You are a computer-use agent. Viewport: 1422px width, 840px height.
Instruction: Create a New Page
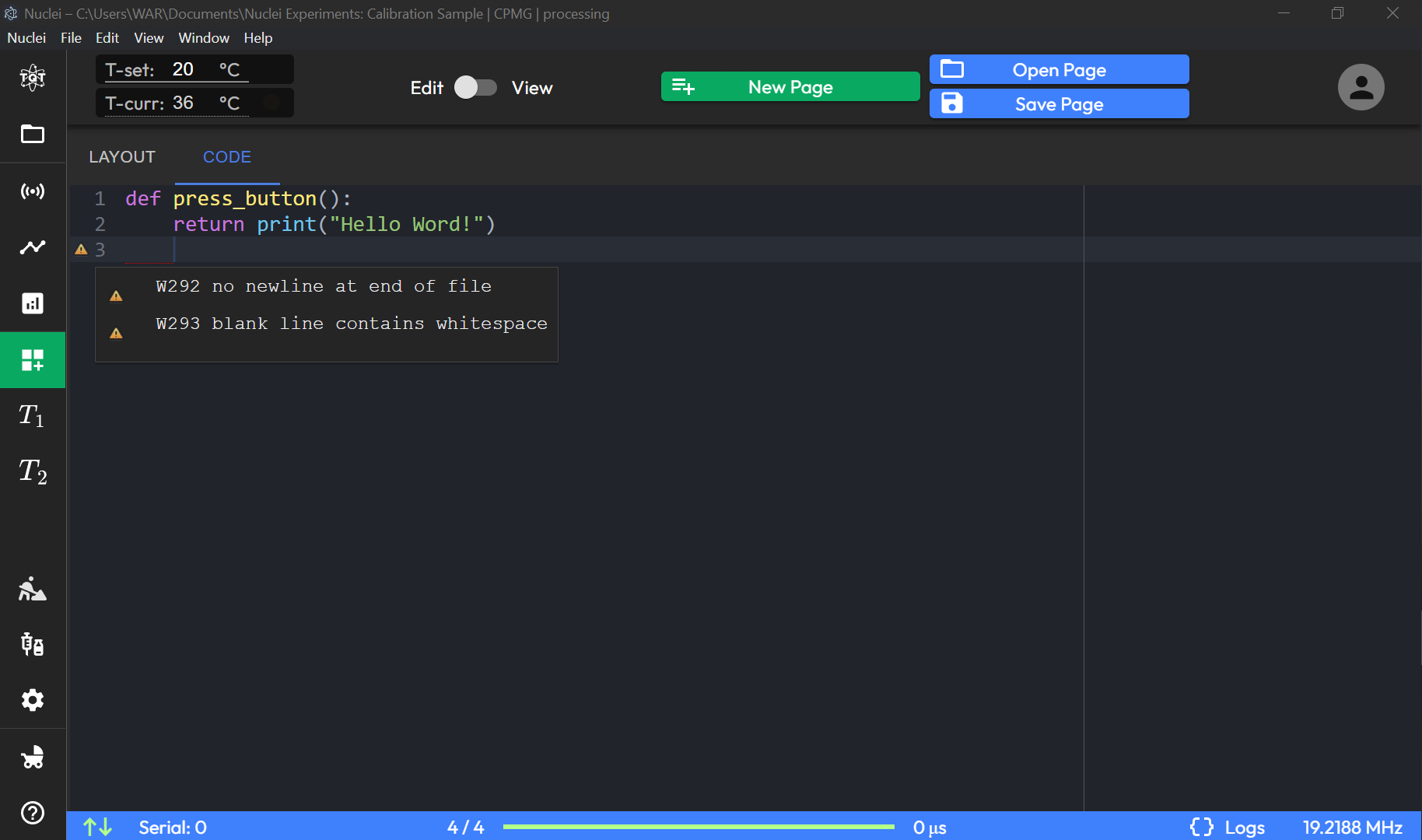[790, 86]
